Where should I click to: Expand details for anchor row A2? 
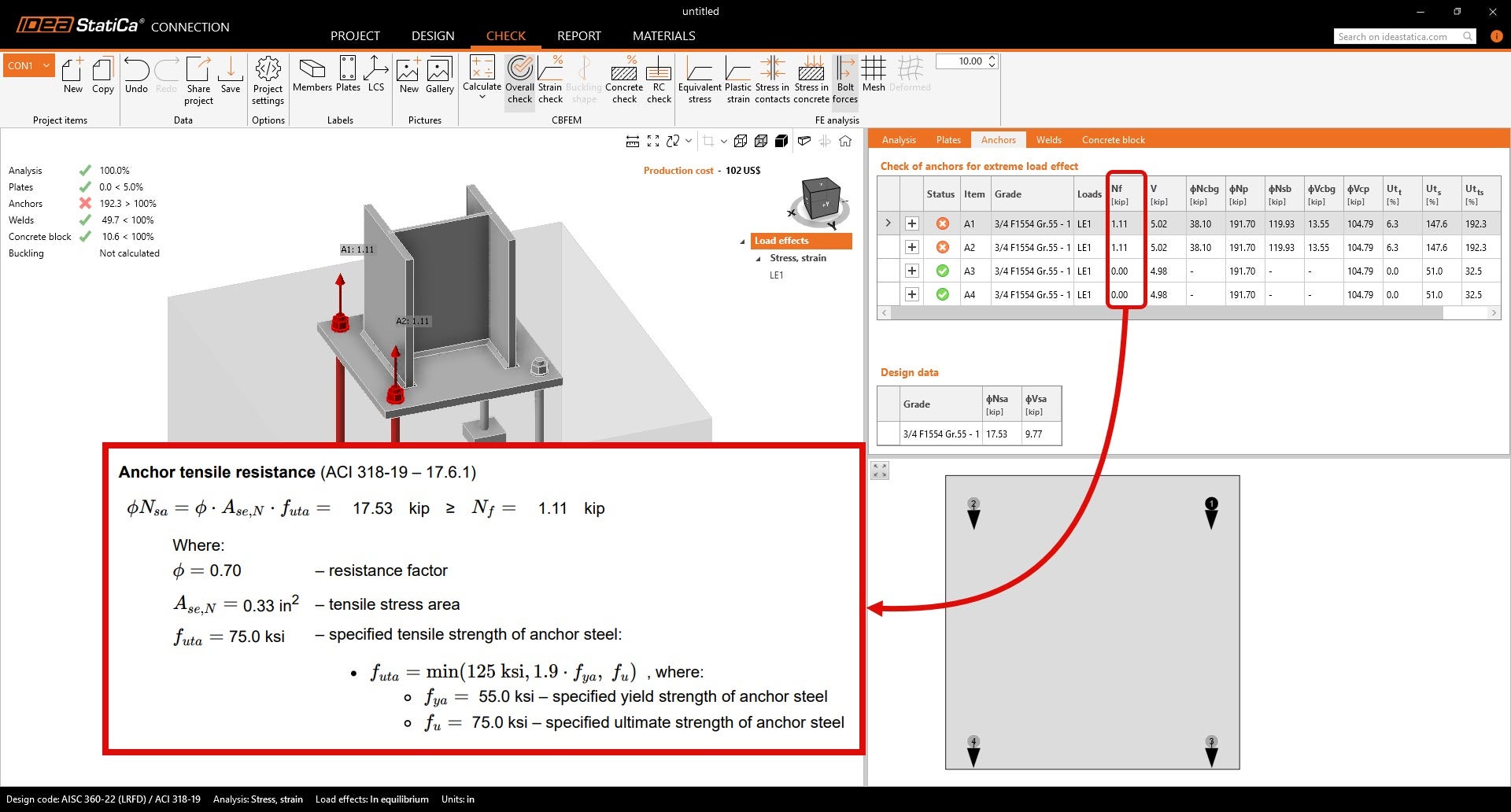point(912,247)
